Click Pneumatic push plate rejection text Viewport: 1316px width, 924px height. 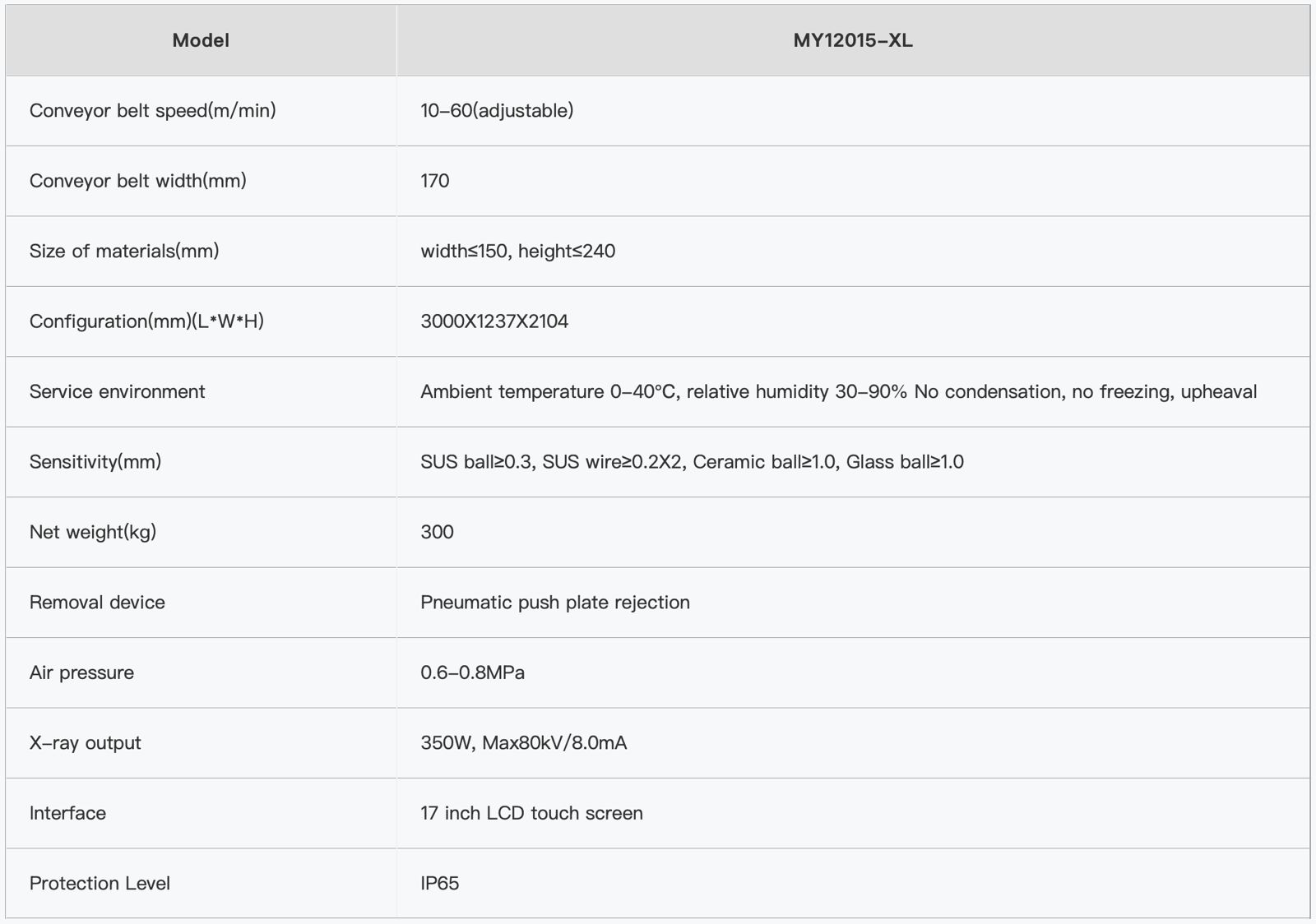[555, 603]
